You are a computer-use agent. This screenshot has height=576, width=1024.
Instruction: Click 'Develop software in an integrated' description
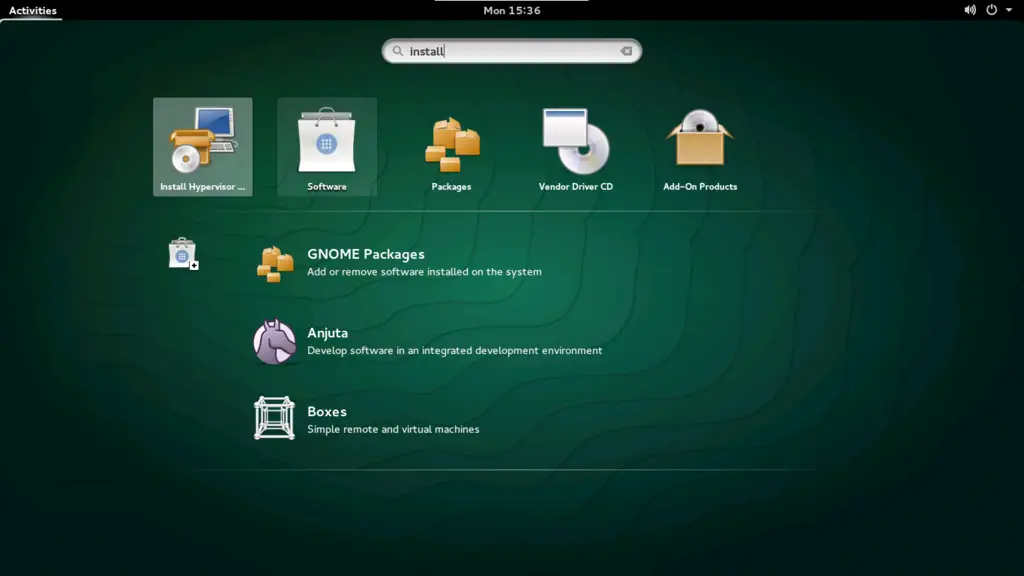pyautogui.click(x=455, y=351)
